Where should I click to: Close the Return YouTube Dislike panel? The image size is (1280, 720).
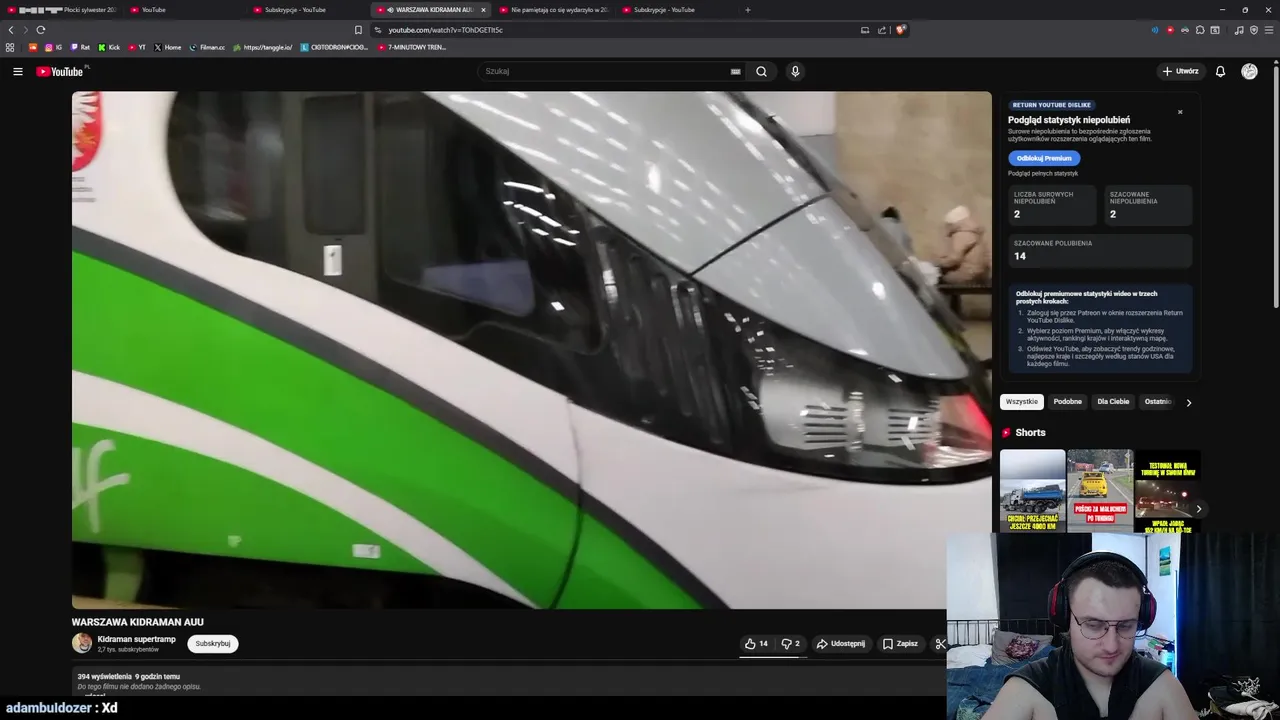pos(1180,112)
